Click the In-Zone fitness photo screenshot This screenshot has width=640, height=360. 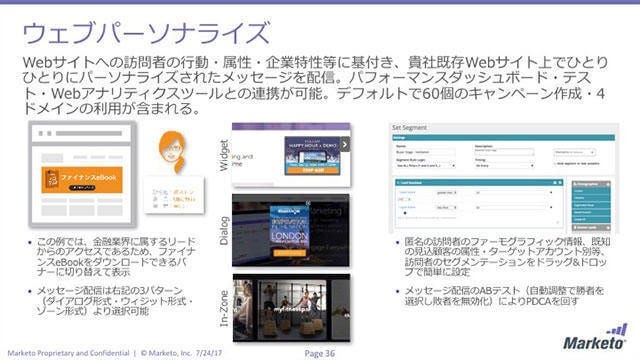pyautogui.click(x=291, y=308)
